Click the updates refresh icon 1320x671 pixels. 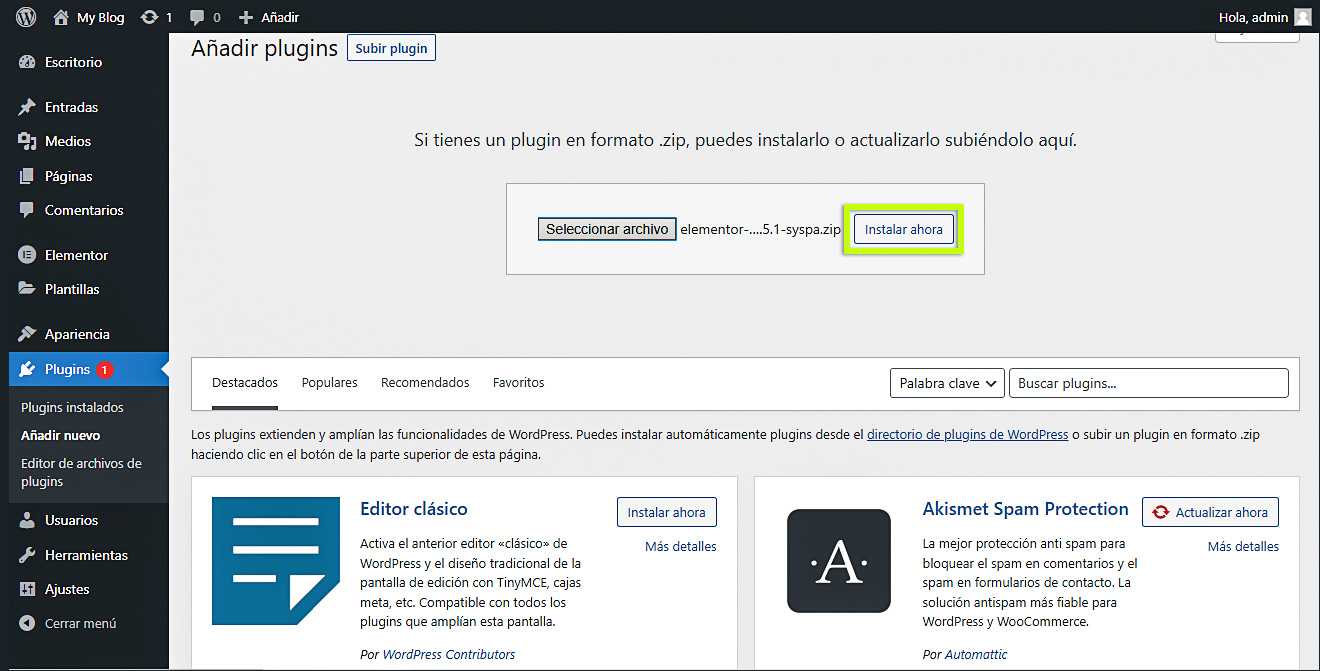click(150, 17)
